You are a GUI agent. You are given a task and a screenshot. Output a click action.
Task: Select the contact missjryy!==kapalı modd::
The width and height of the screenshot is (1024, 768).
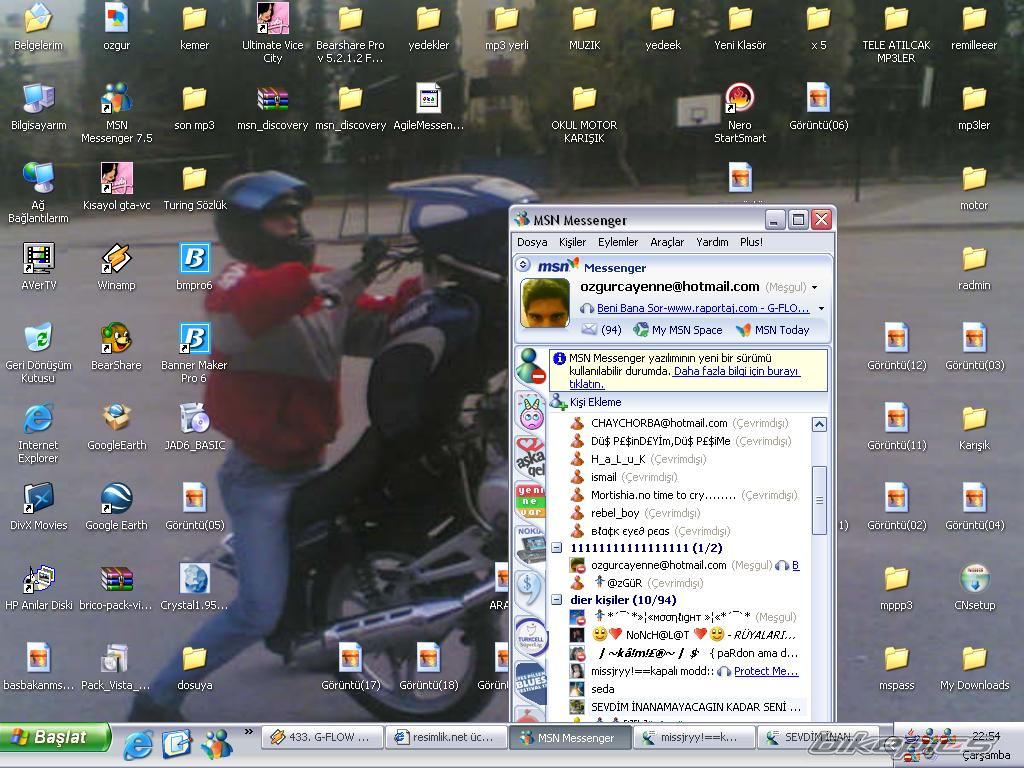[686, 671]
